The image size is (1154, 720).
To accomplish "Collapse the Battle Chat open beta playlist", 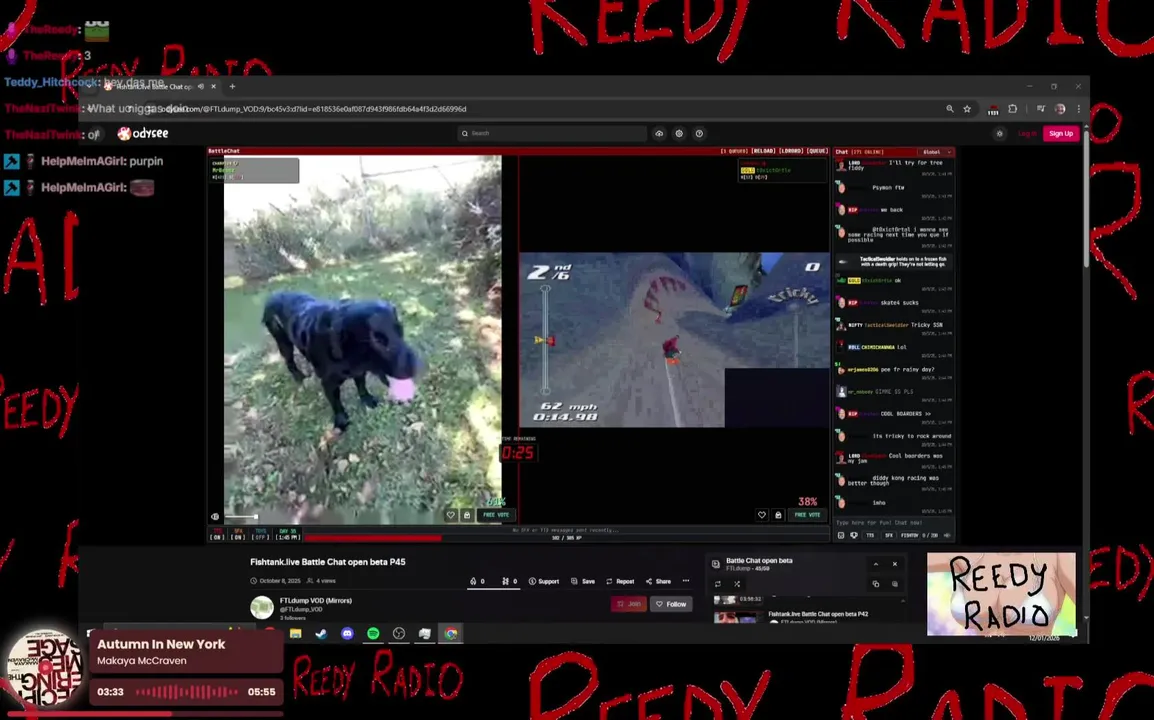I will point(876,565).
